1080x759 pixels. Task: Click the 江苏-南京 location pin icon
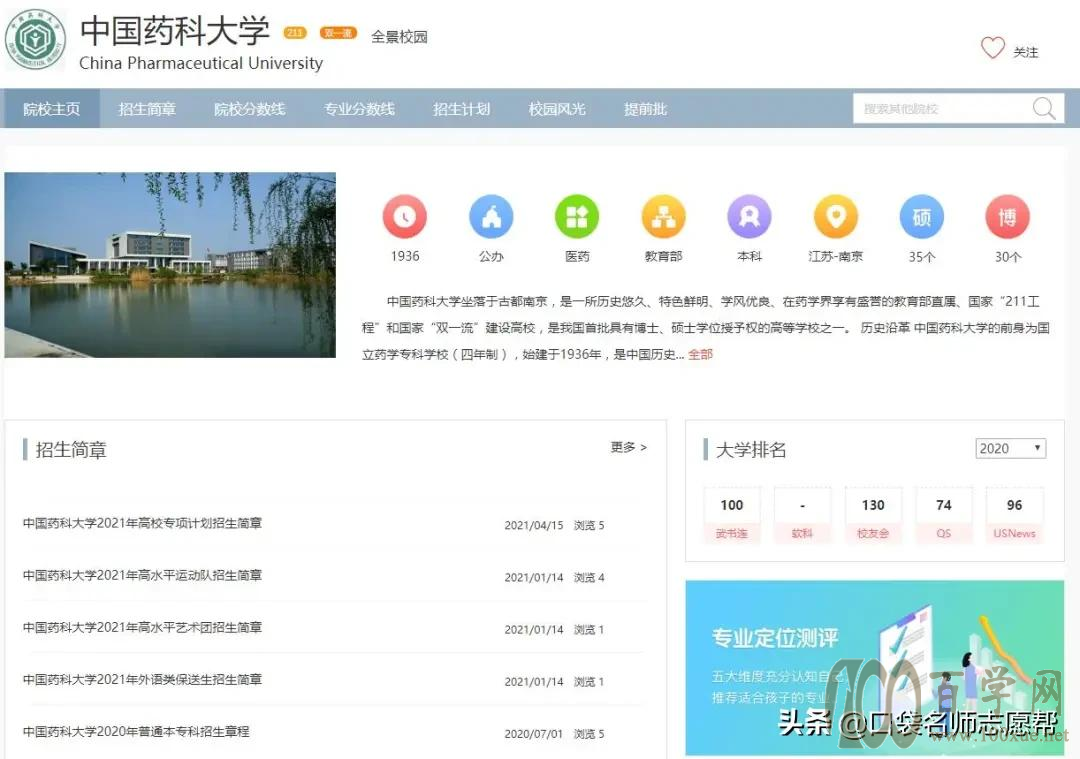tap(835, 216)
